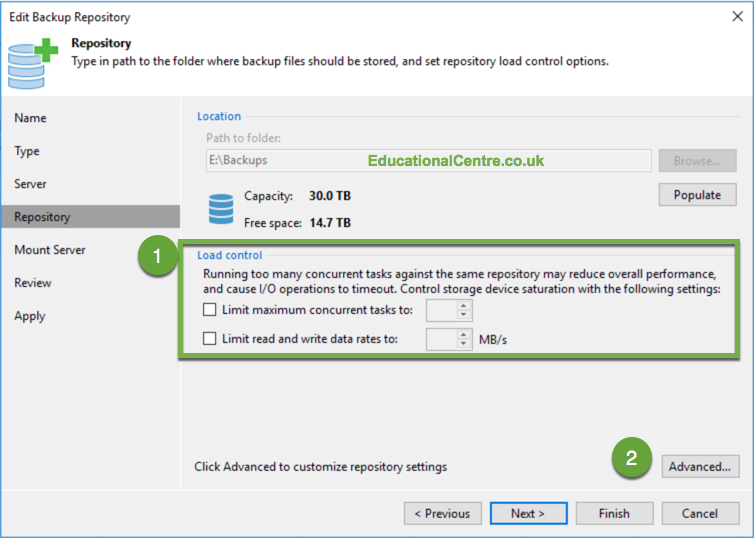
Task: Open the Type step in sidebar
Action: click(x=27, y=151)
